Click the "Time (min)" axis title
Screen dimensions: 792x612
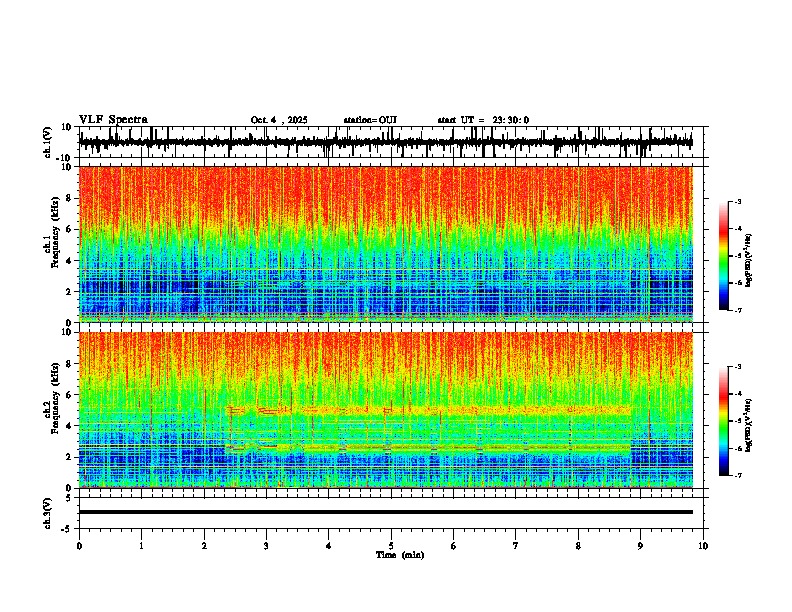pyautogui.click(x=400, y=555)
